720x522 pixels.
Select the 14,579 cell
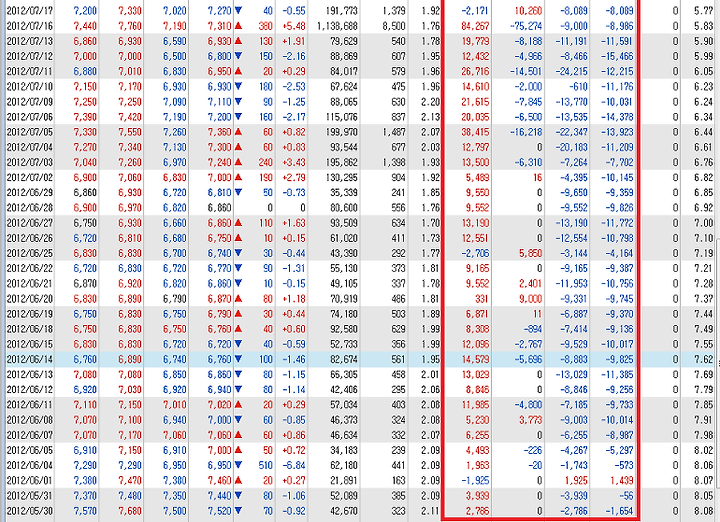tap(475, 359)
